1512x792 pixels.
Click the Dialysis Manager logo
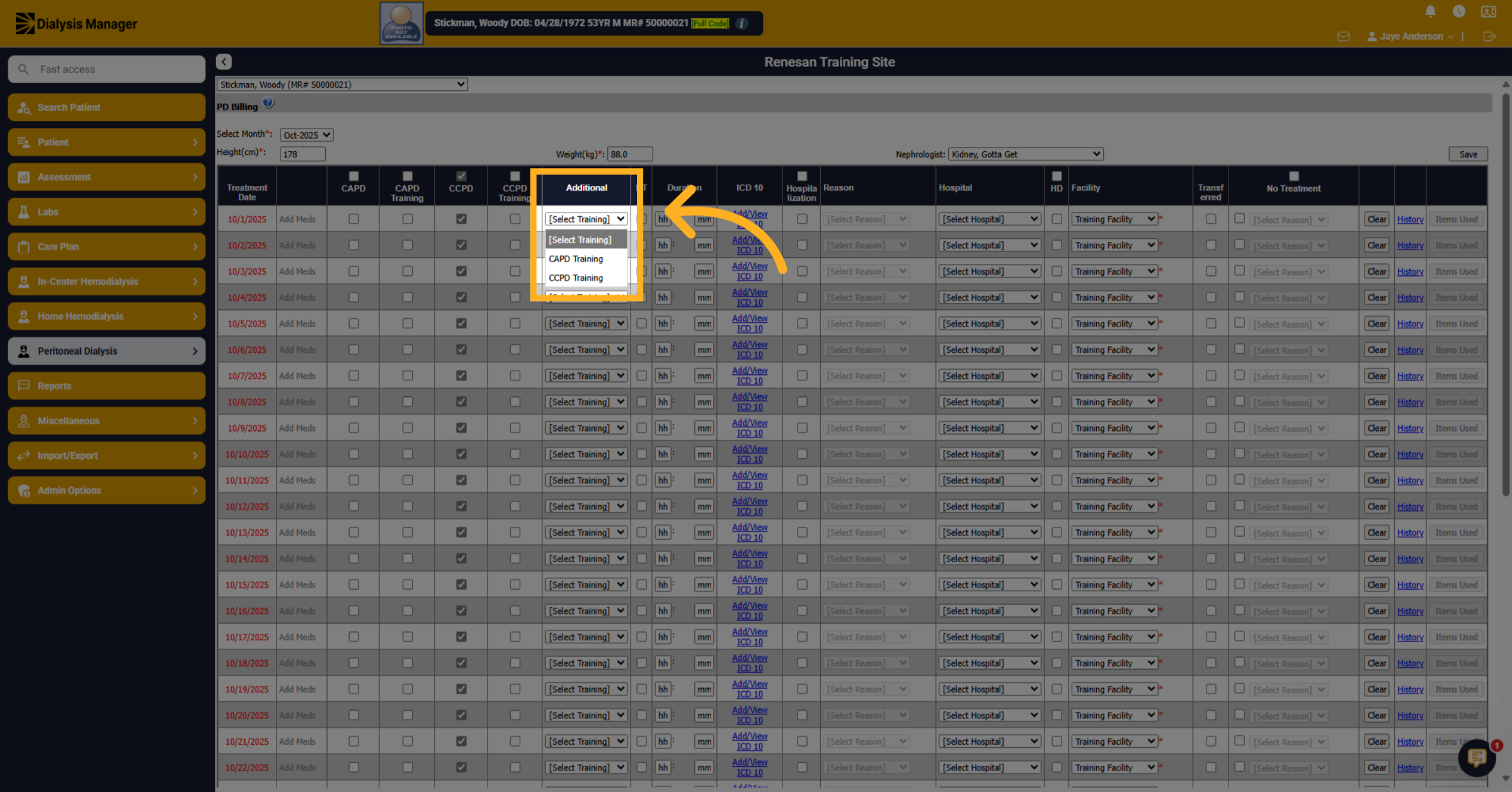click(76, 23)
